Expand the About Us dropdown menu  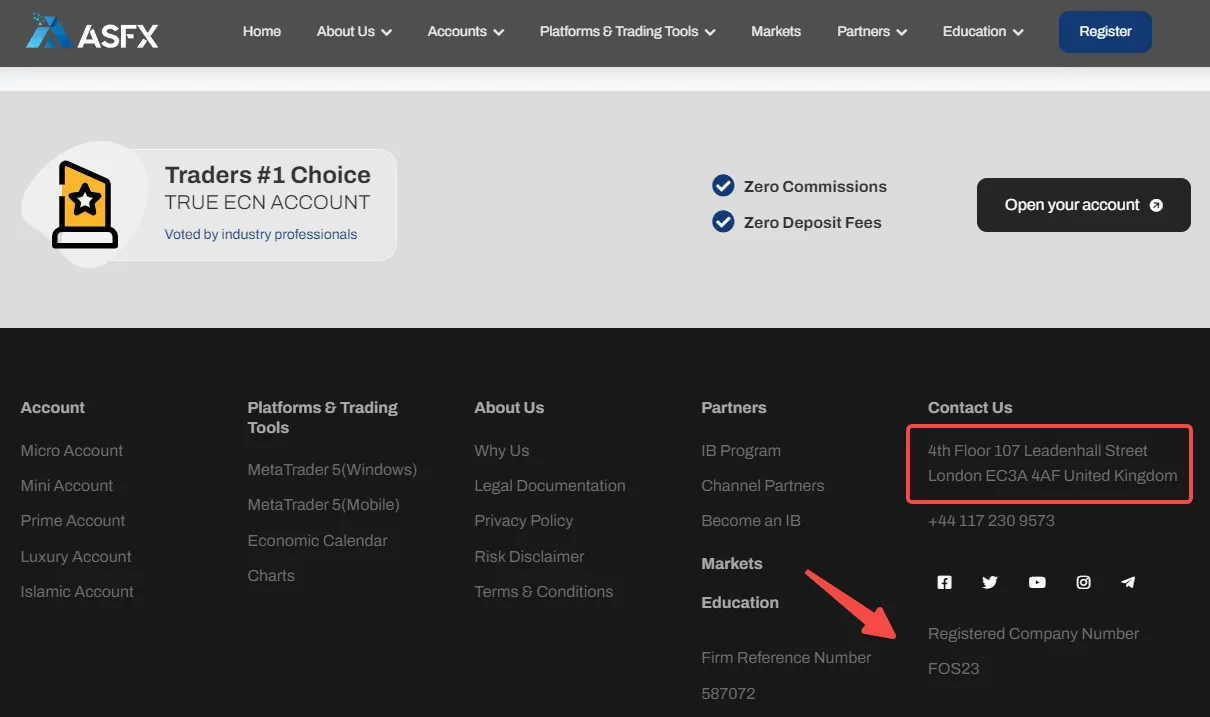354,32
